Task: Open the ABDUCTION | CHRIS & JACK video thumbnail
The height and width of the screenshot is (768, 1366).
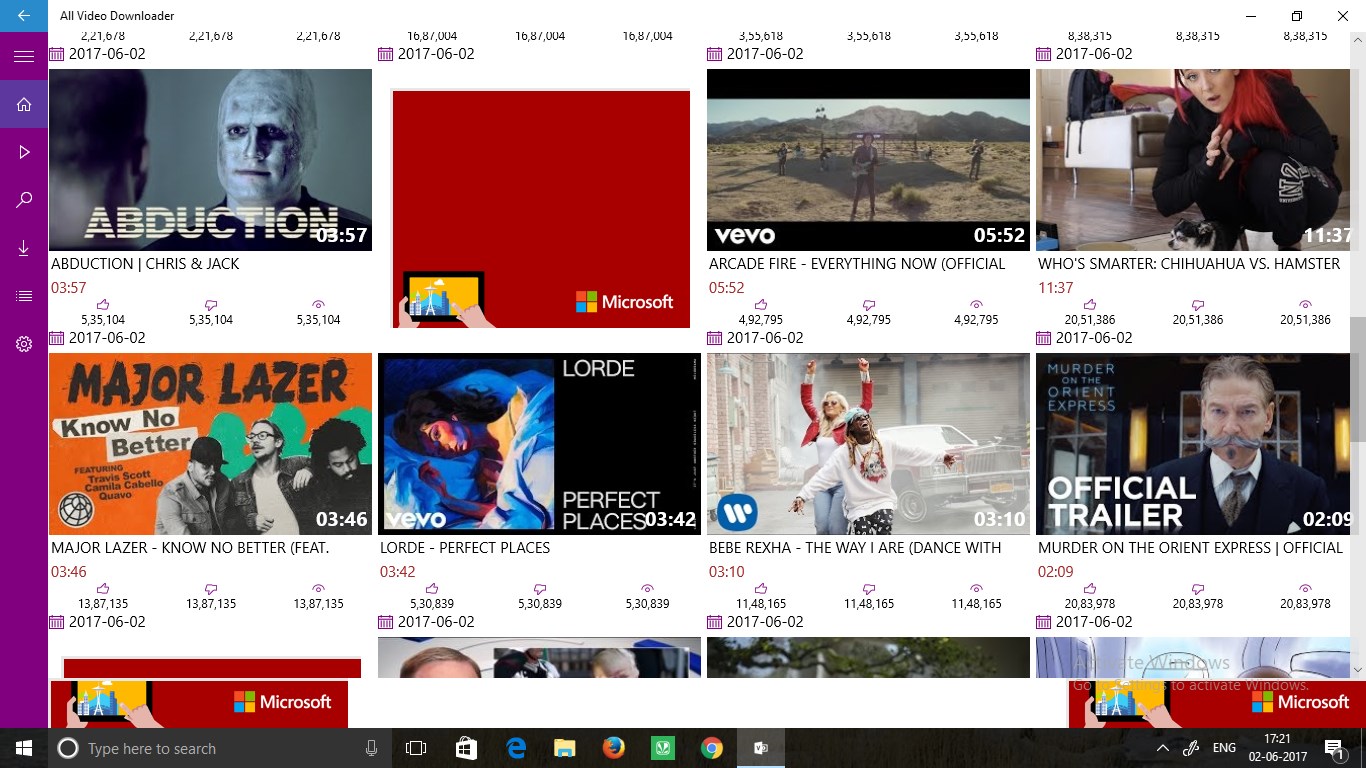Action: pos(210,160)
